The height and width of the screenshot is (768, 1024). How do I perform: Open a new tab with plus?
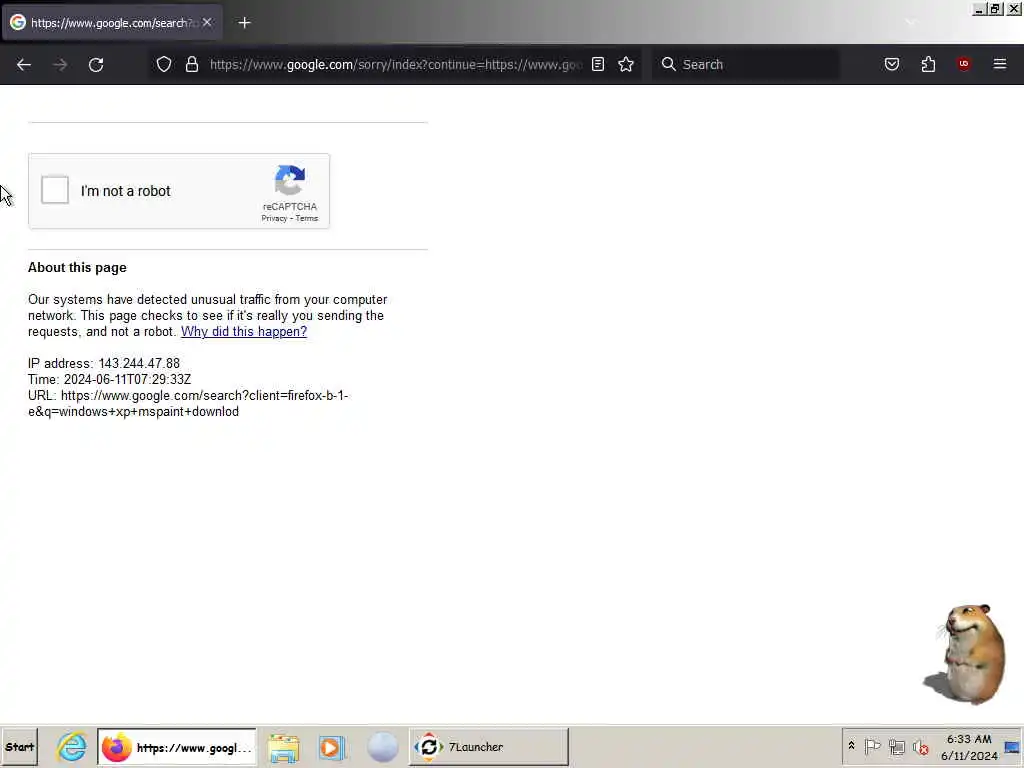point(244,23)
